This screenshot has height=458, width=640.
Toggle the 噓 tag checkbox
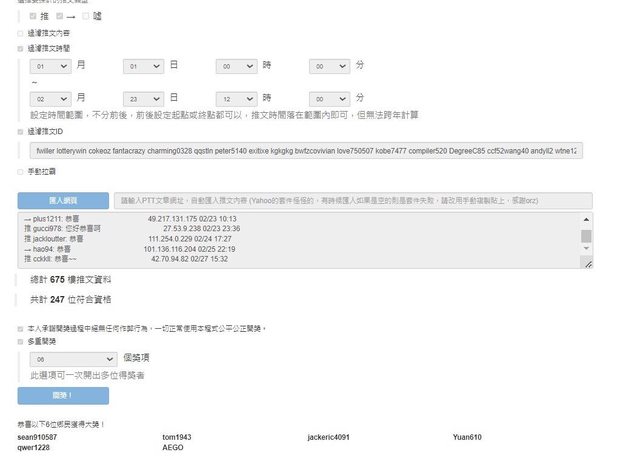(87, 17)
